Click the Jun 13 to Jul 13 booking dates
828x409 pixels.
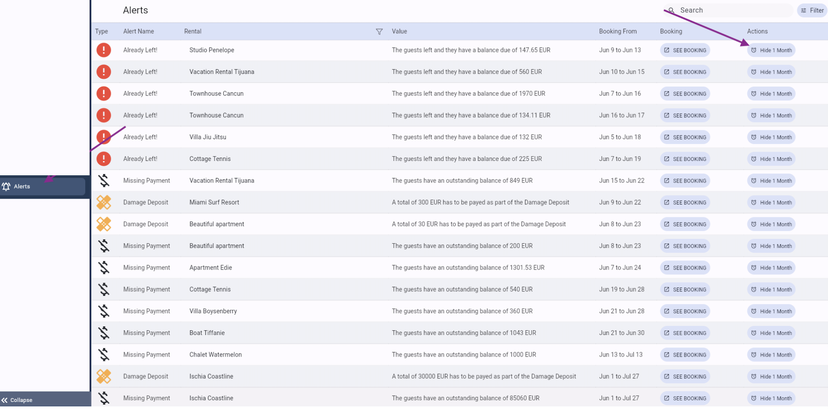(x=621, y=355)
